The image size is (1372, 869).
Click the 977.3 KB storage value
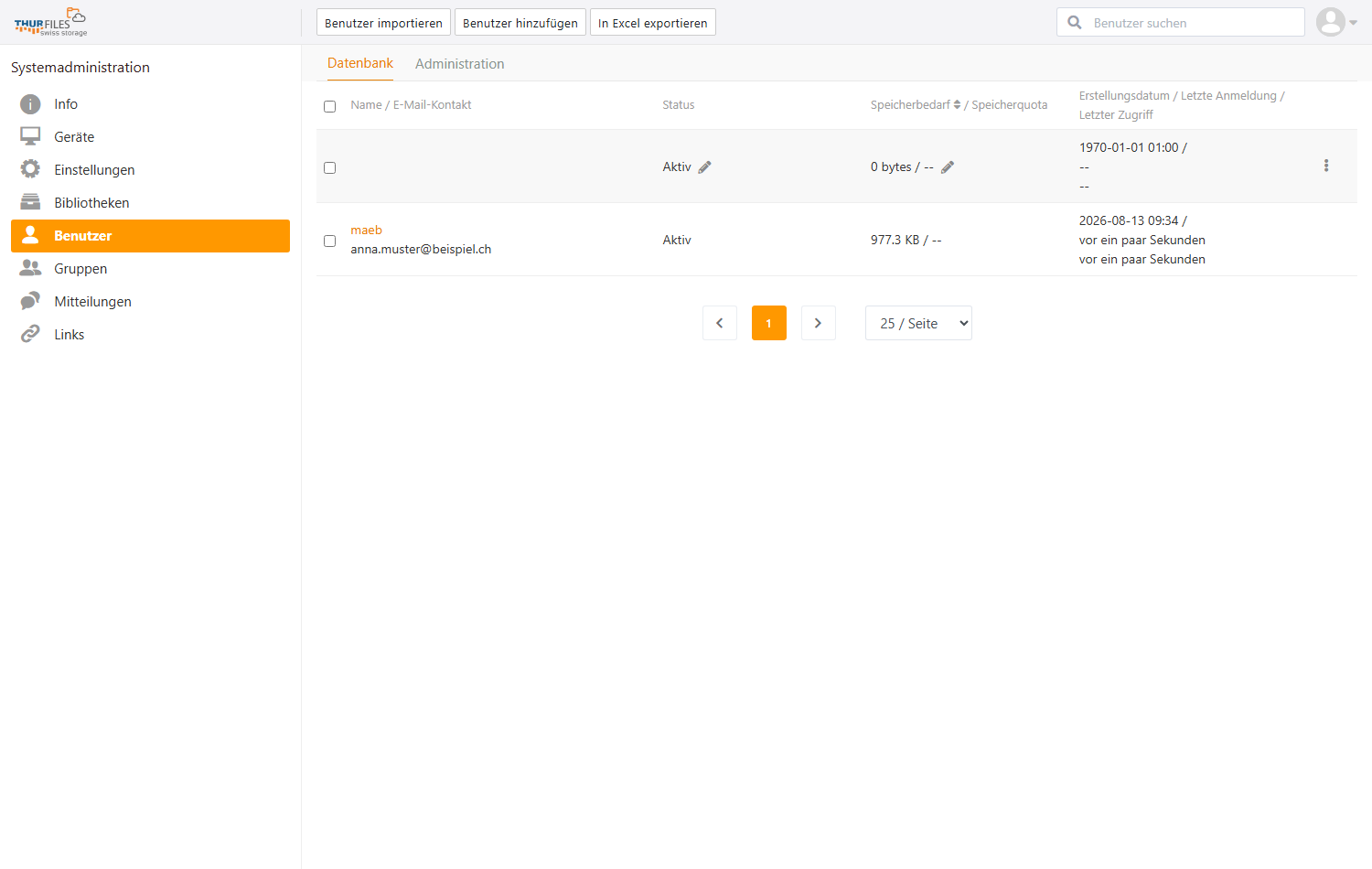click(x=895, y=241)
